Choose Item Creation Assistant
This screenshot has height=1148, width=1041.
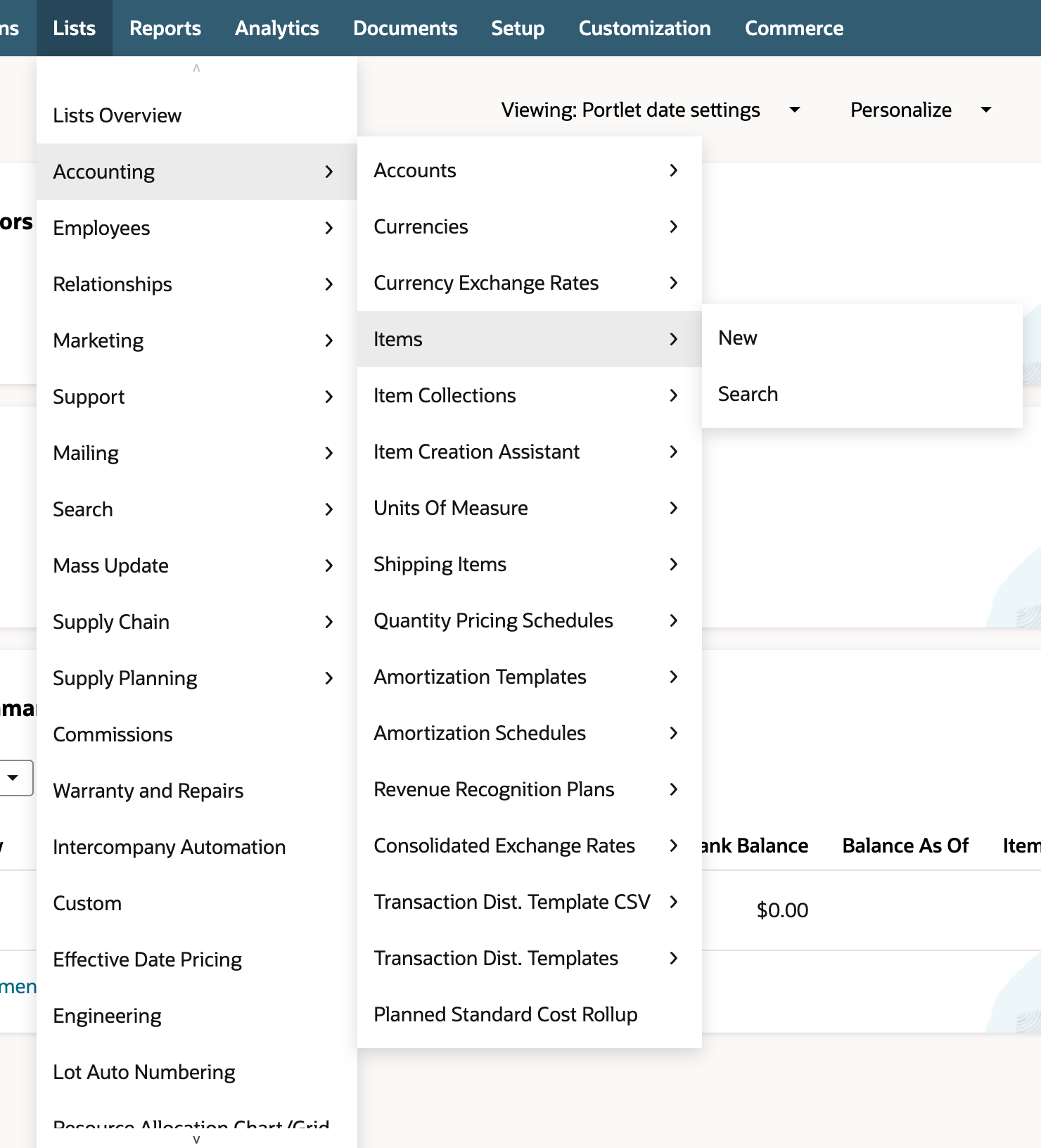pos(530,452)
